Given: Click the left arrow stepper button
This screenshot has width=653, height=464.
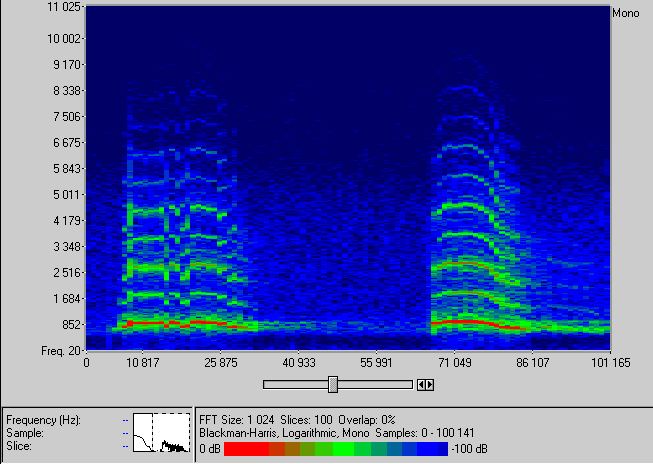Looking at the screenshot, I should pos(421,385).
